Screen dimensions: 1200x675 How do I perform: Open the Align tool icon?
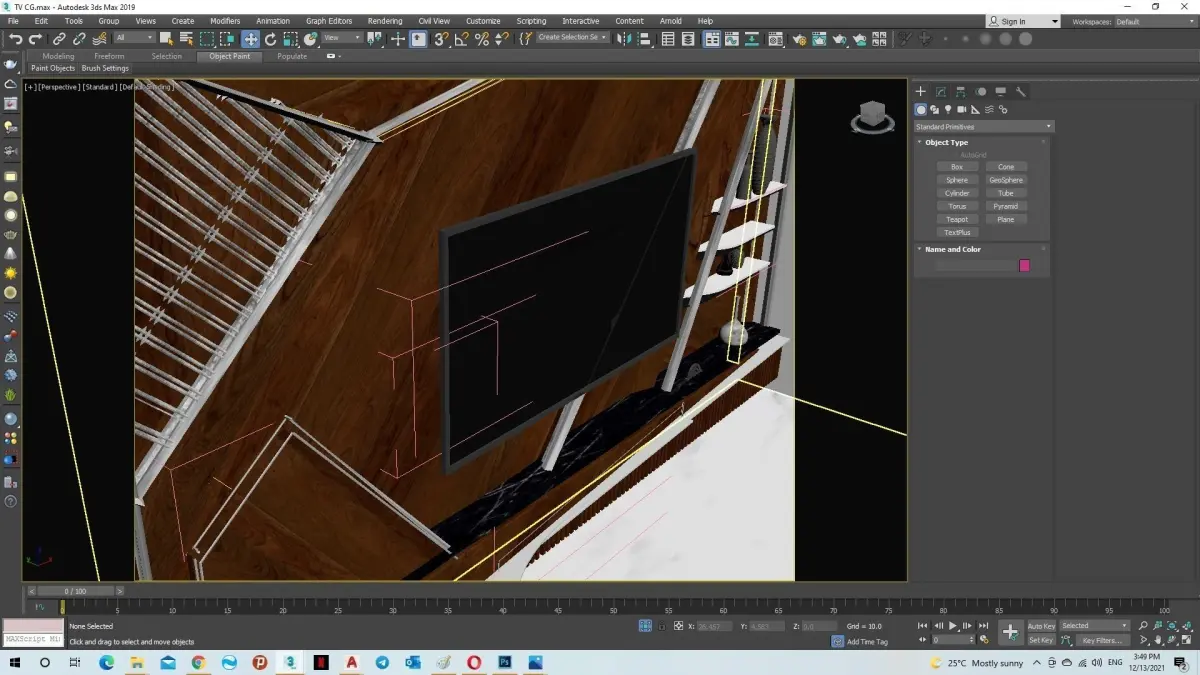[644, 39]
